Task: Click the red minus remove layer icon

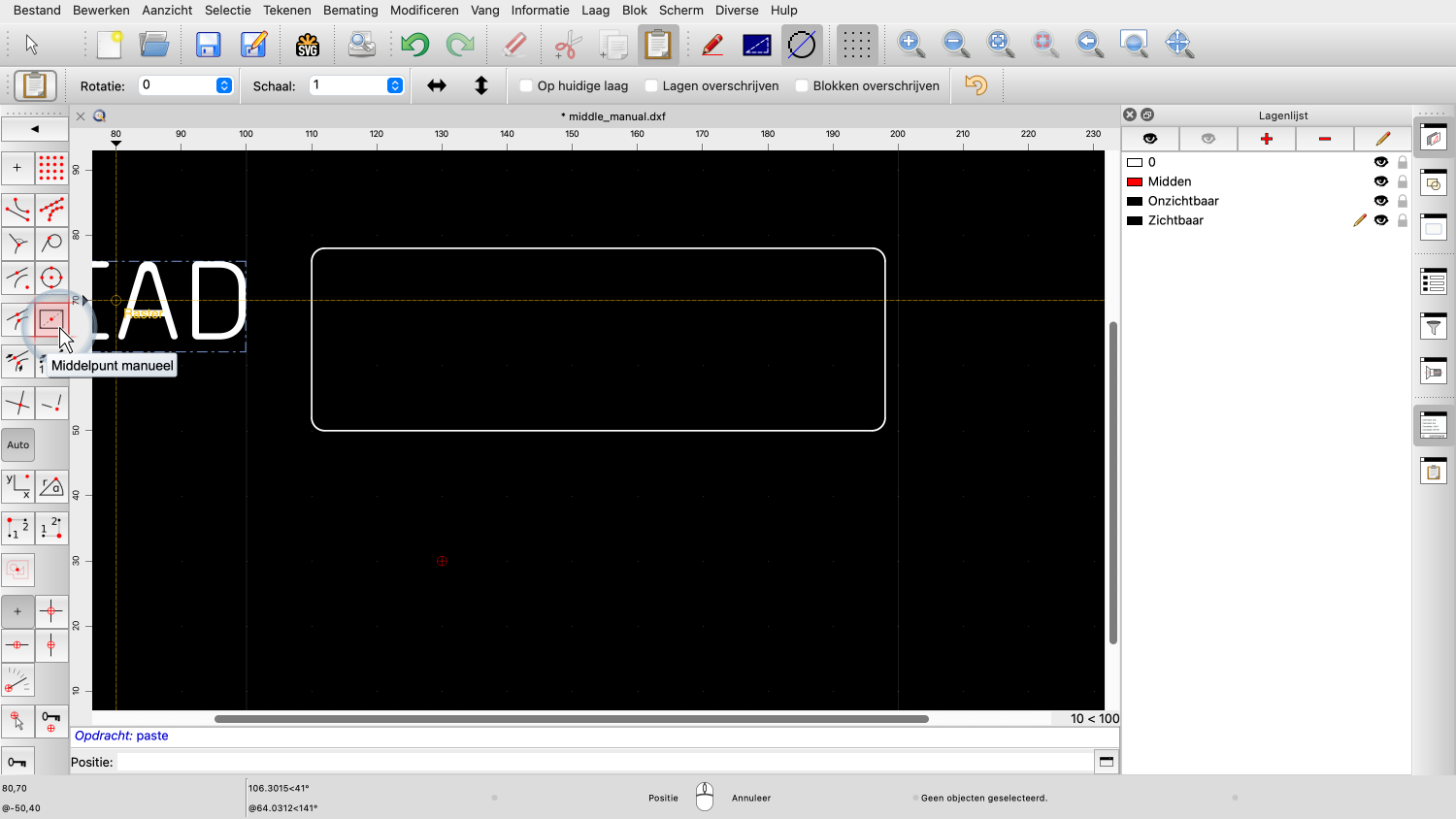Action: (1324, 139)
